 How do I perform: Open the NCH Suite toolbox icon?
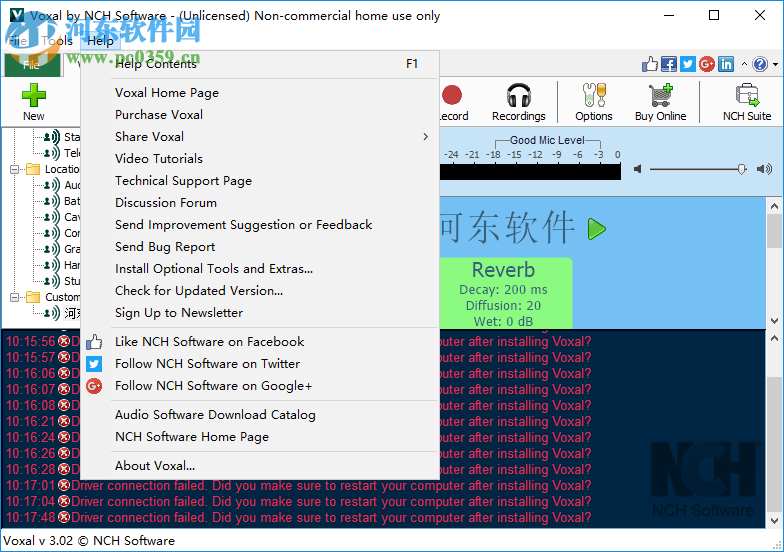point(747,95)
